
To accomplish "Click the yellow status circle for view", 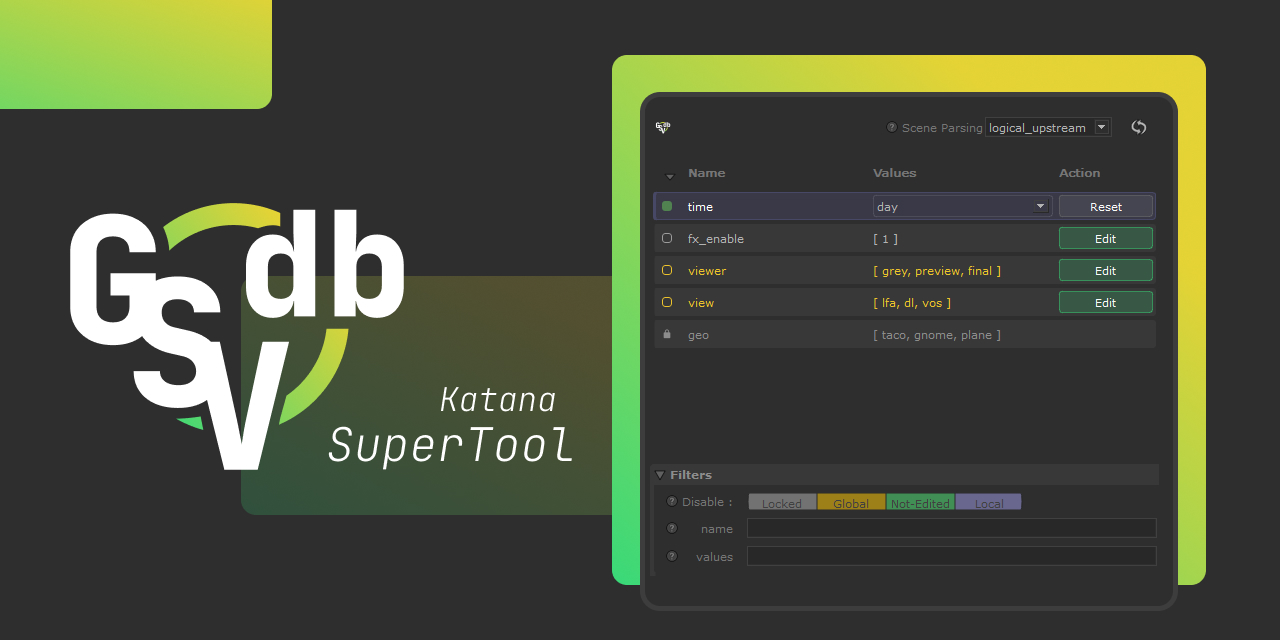I will pos(667,302).
